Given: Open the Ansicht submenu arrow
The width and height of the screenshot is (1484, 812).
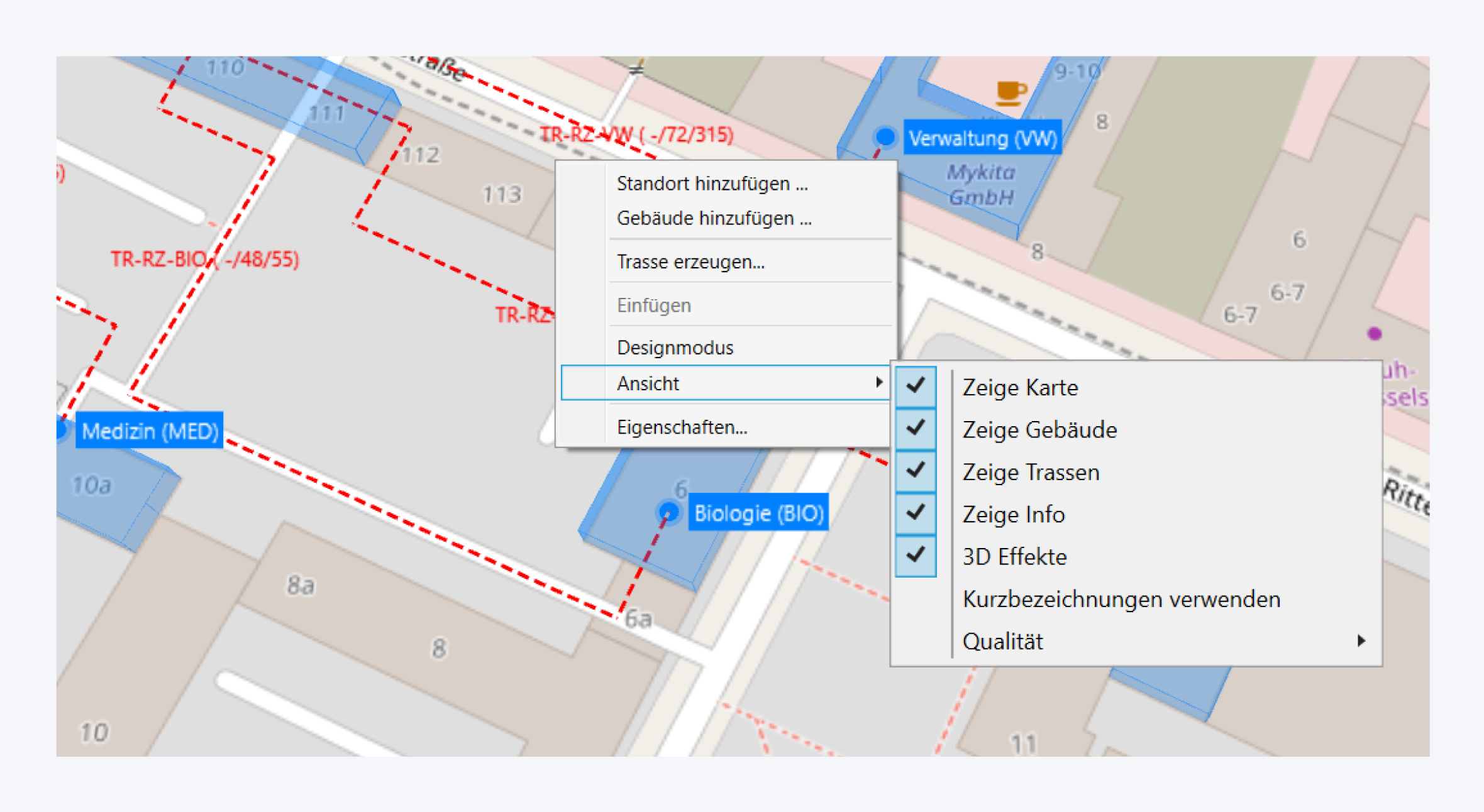Looking at the screenshot, I should (878, 383).
